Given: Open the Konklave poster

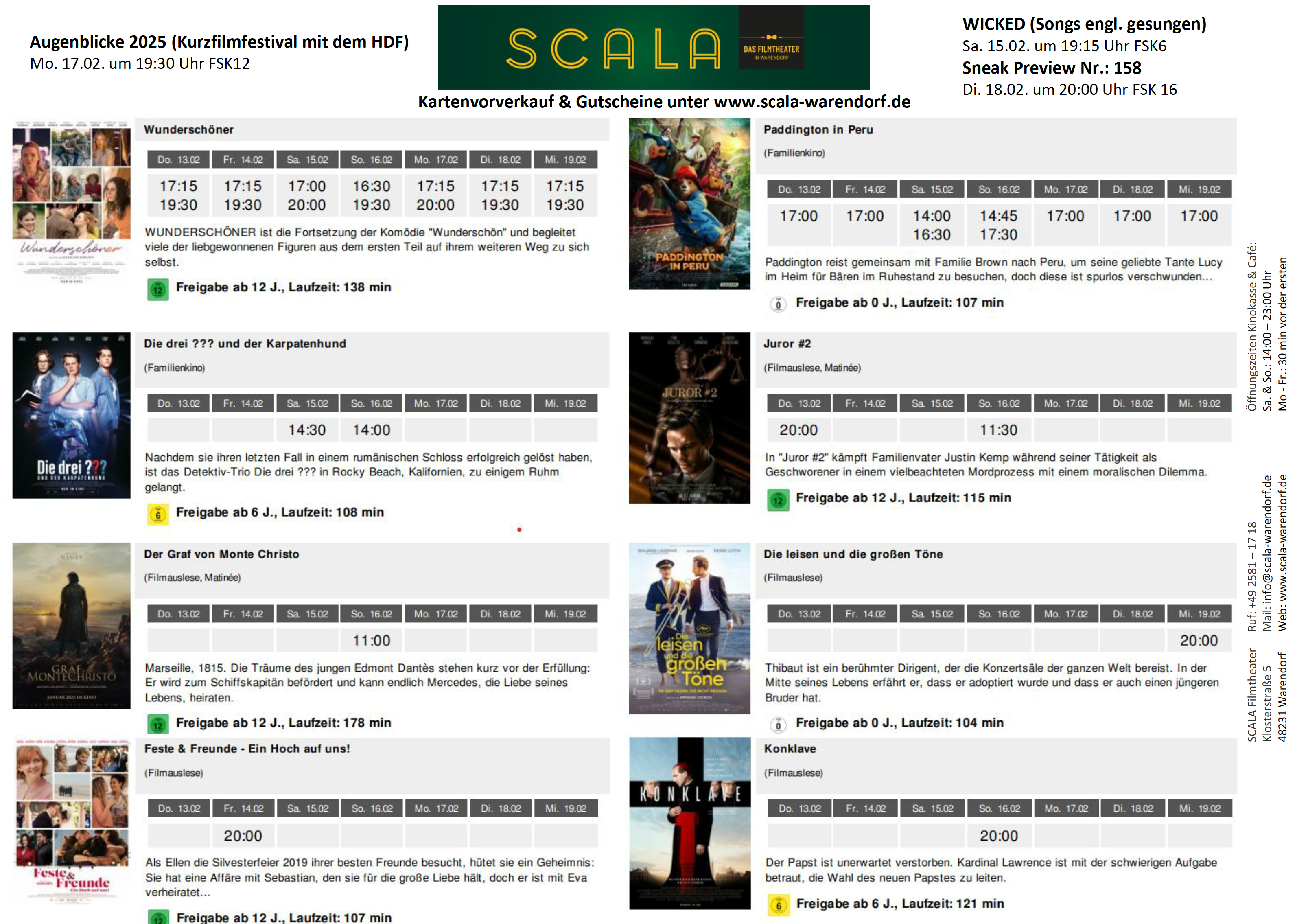Looking at the screenshot, I should tap(690, 823).
